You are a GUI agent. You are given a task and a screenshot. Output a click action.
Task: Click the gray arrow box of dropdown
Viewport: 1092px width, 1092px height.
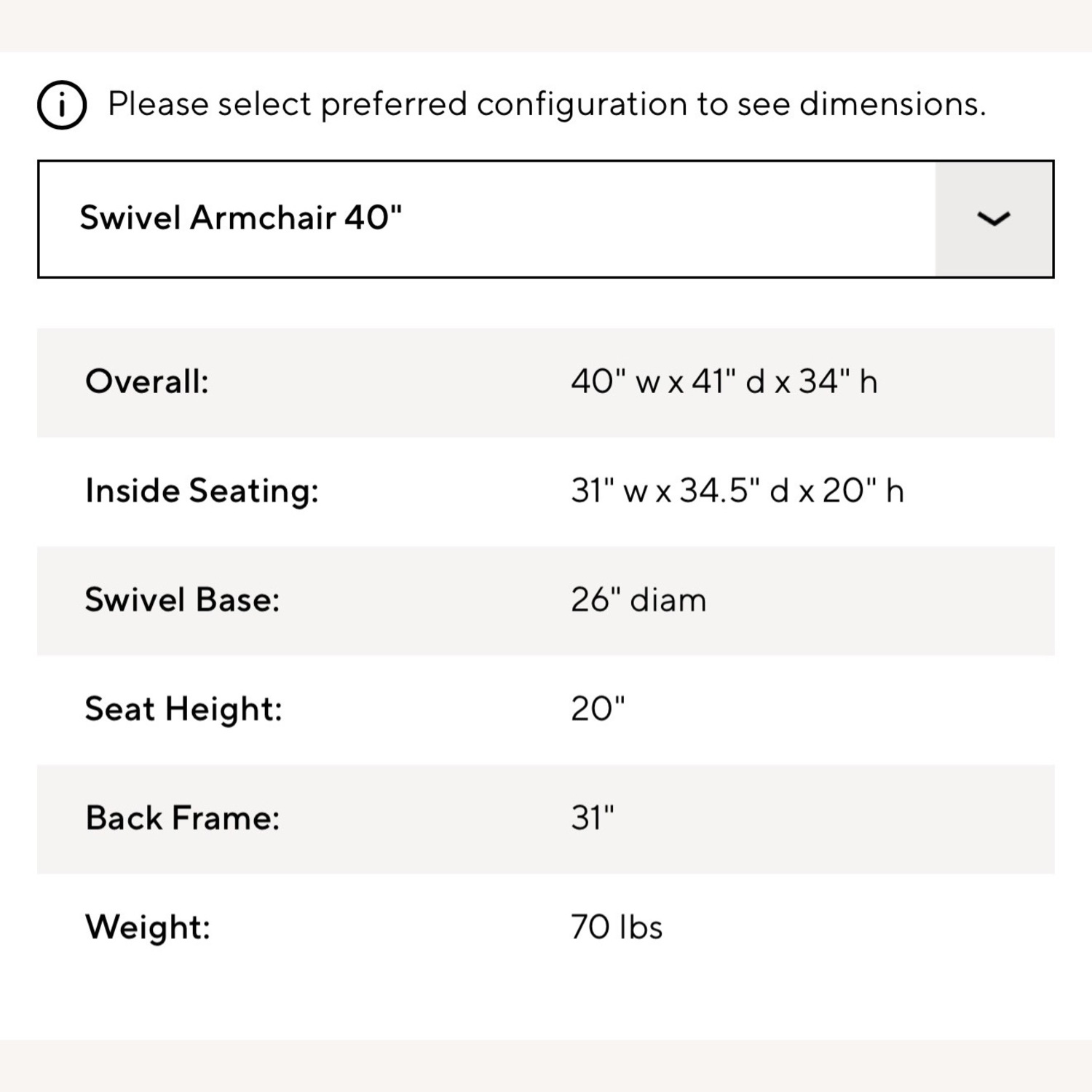[994, 219]
